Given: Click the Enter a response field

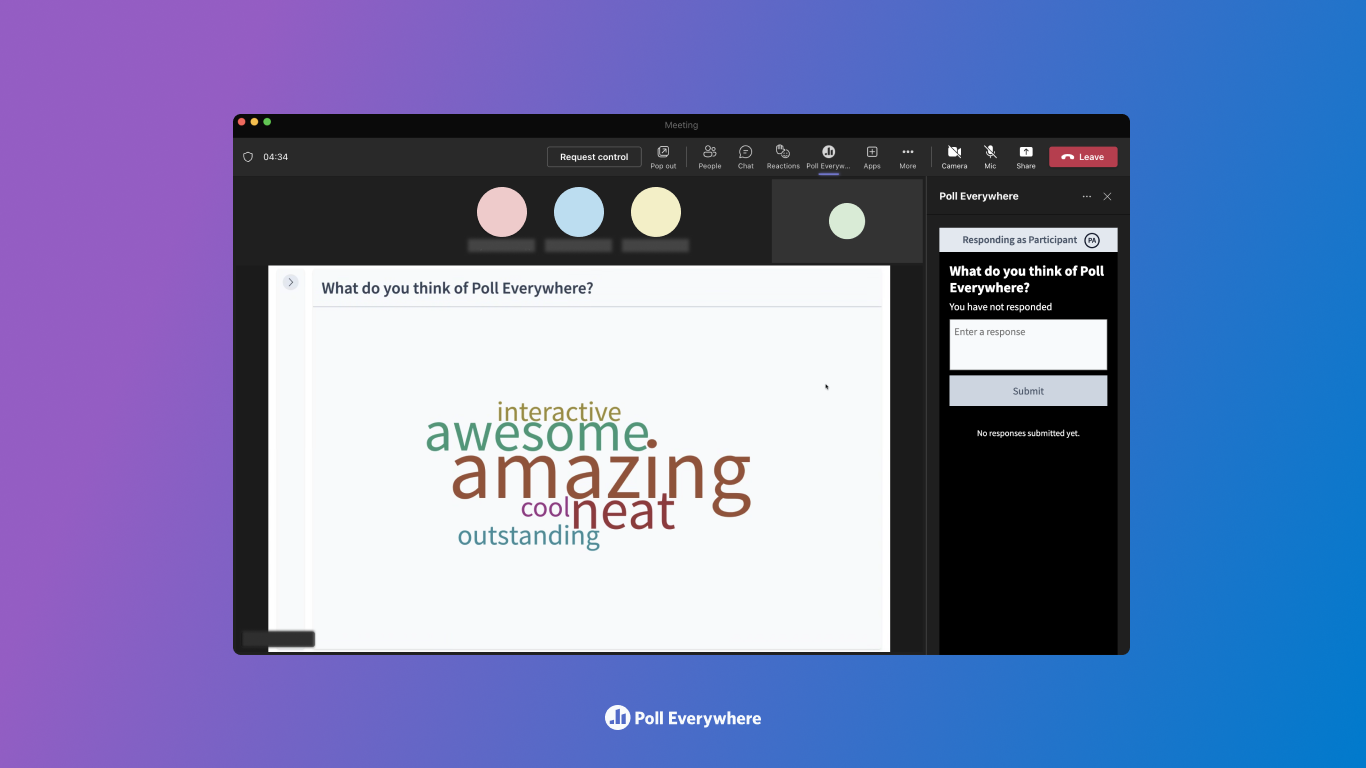Looking at the screenshot, I should pyautogui.click(x=1028, y=344).
